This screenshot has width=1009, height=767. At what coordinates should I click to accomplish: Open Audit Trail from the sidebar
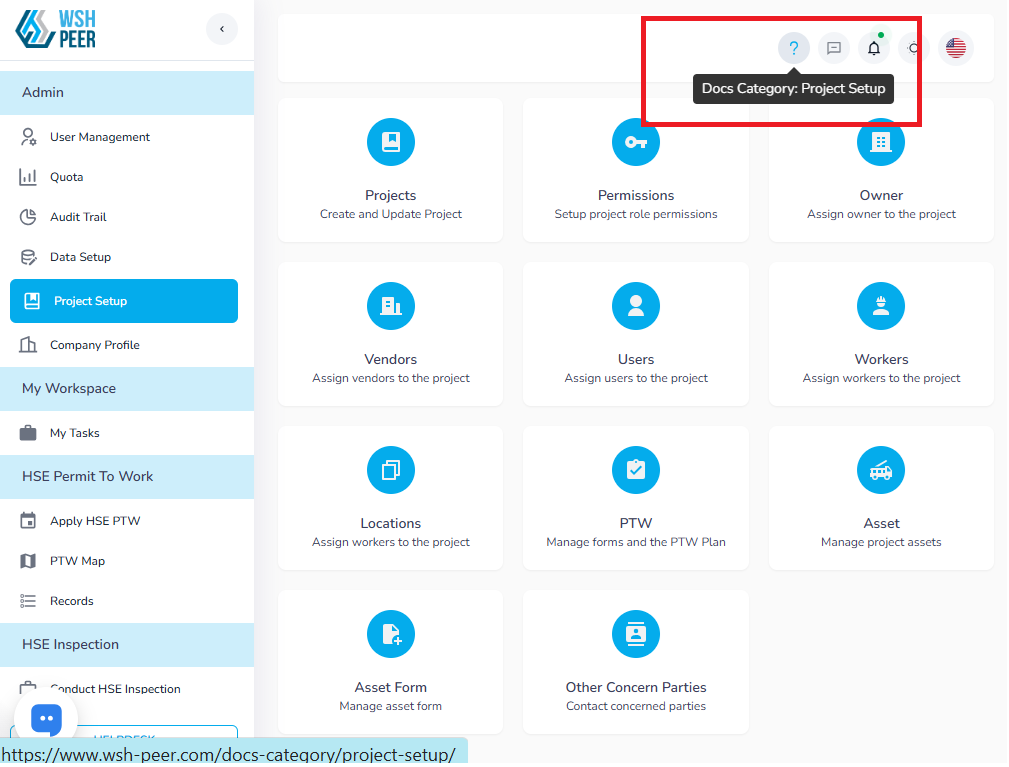coord(78,217)
